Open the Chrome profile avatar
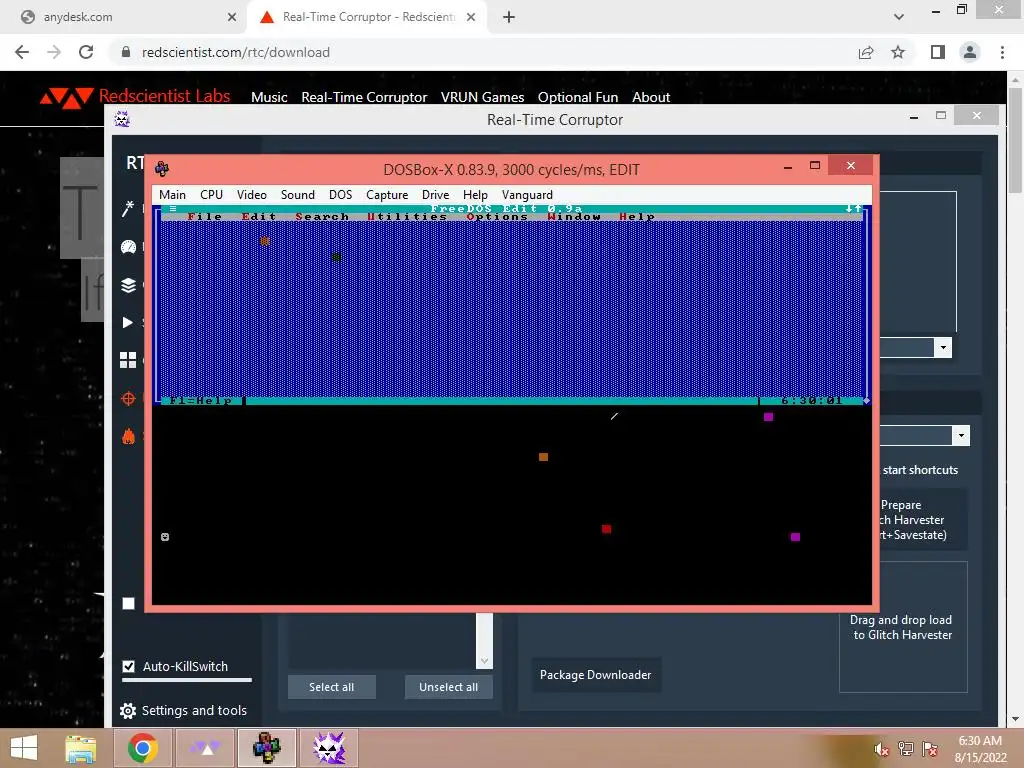Viewport: 1024px width, 768px height. (970, 52)
